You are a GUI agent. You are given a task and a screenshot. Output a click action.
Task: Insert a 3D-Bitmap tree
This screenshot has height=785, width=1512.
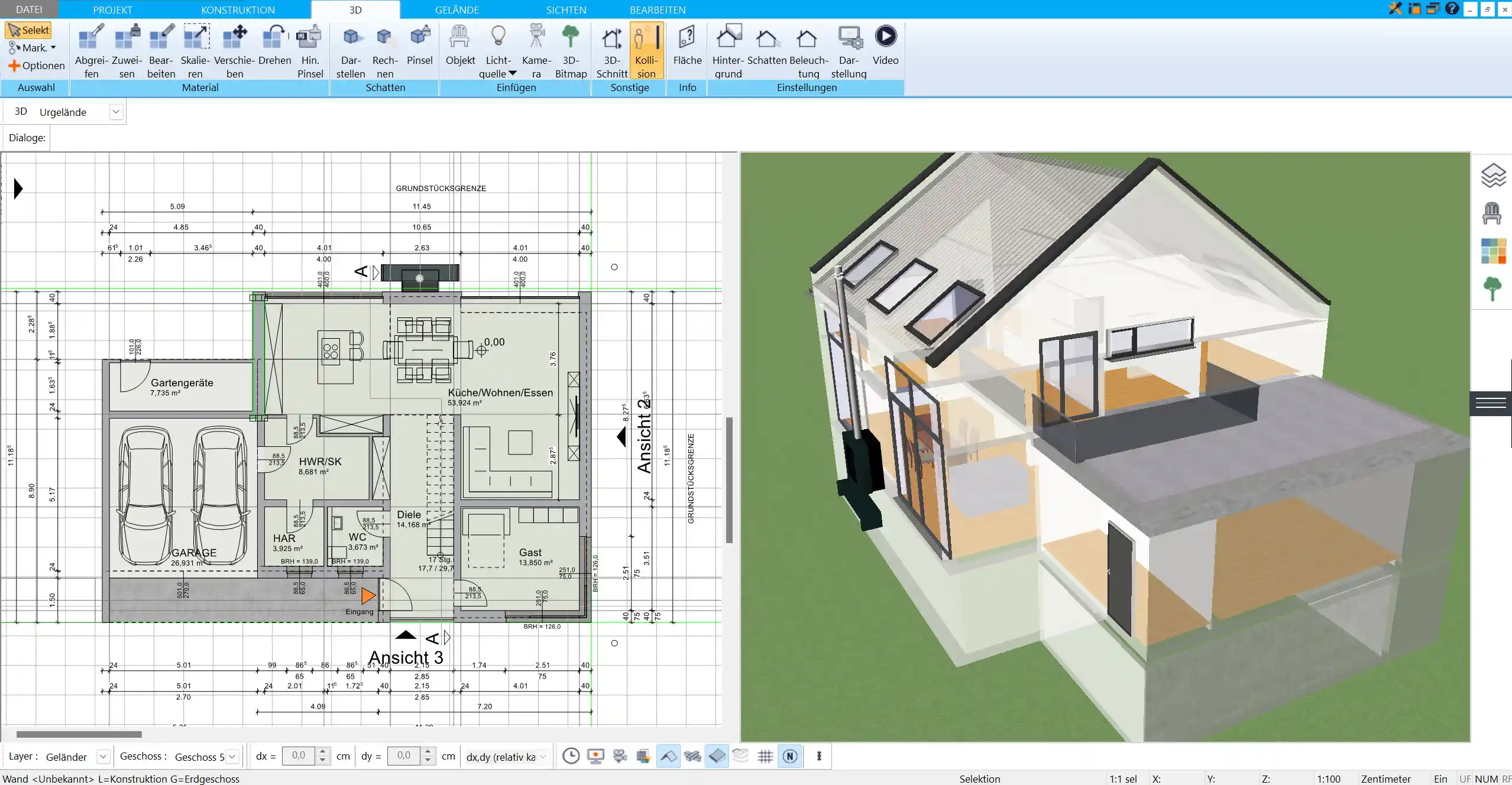point(571,51)
